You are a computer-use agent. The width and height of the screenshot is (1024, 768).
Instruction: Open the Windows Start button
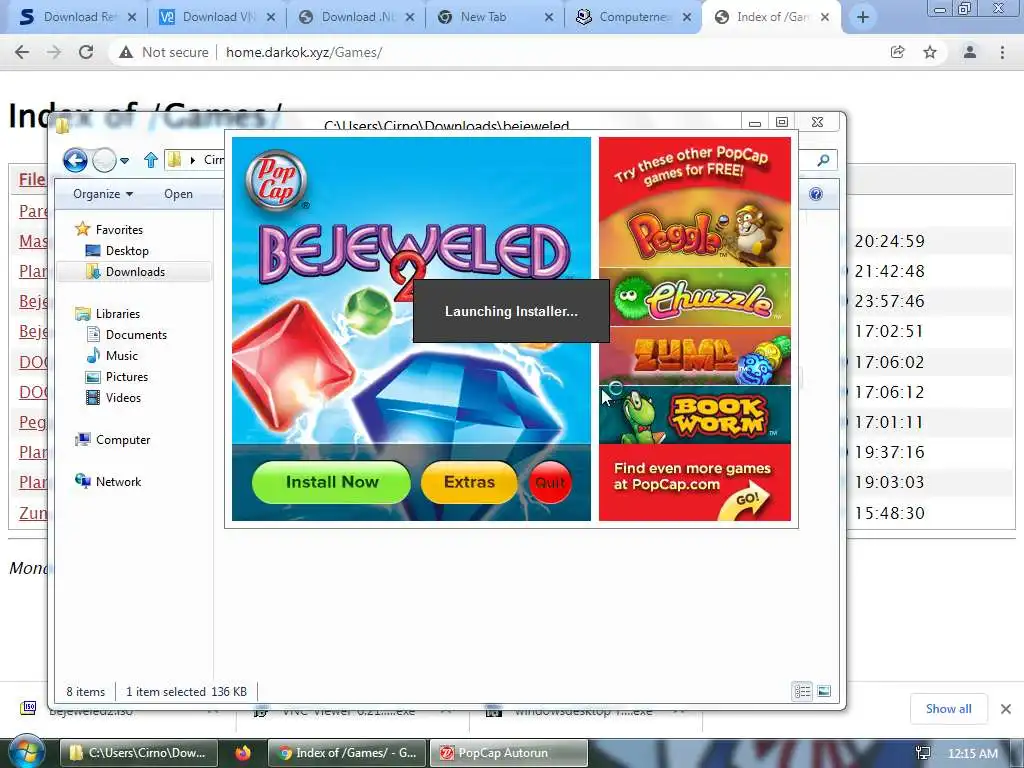click(x=26, y=753)
